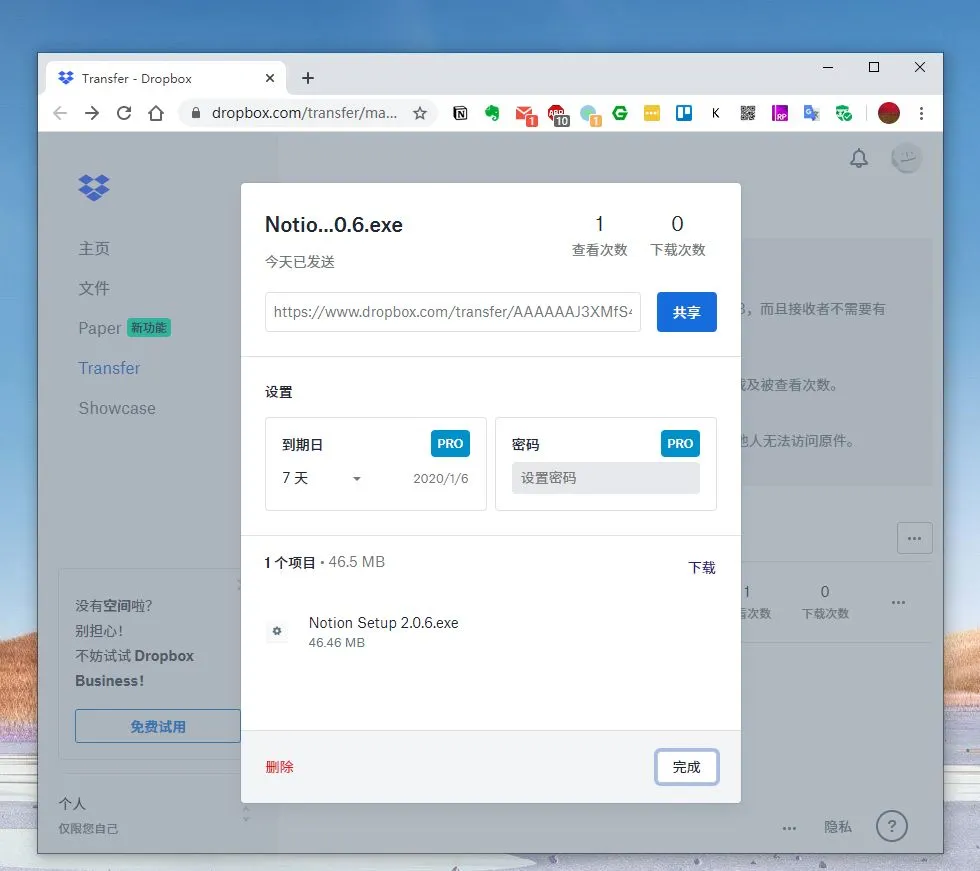Click the site padlock icon in the address bar

[x=196, y=113]
